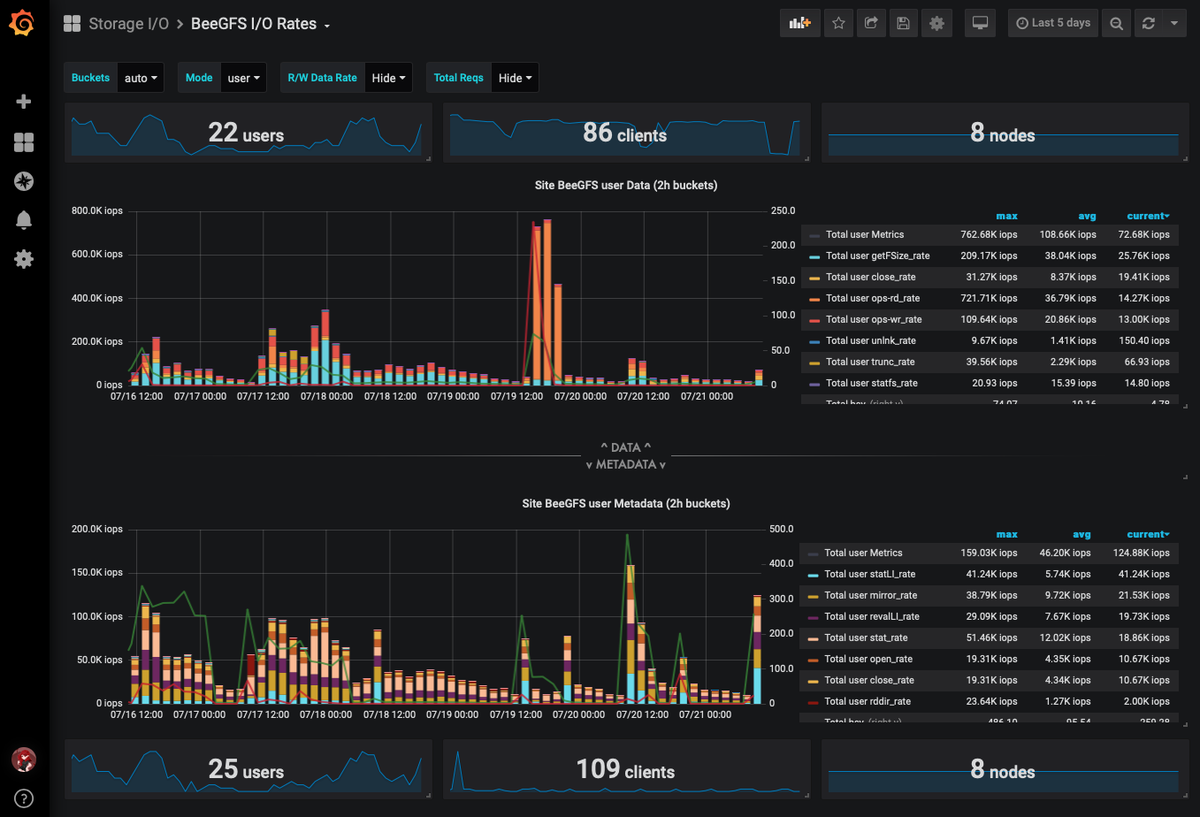Open the Help question mark icon

click(24, 798)
